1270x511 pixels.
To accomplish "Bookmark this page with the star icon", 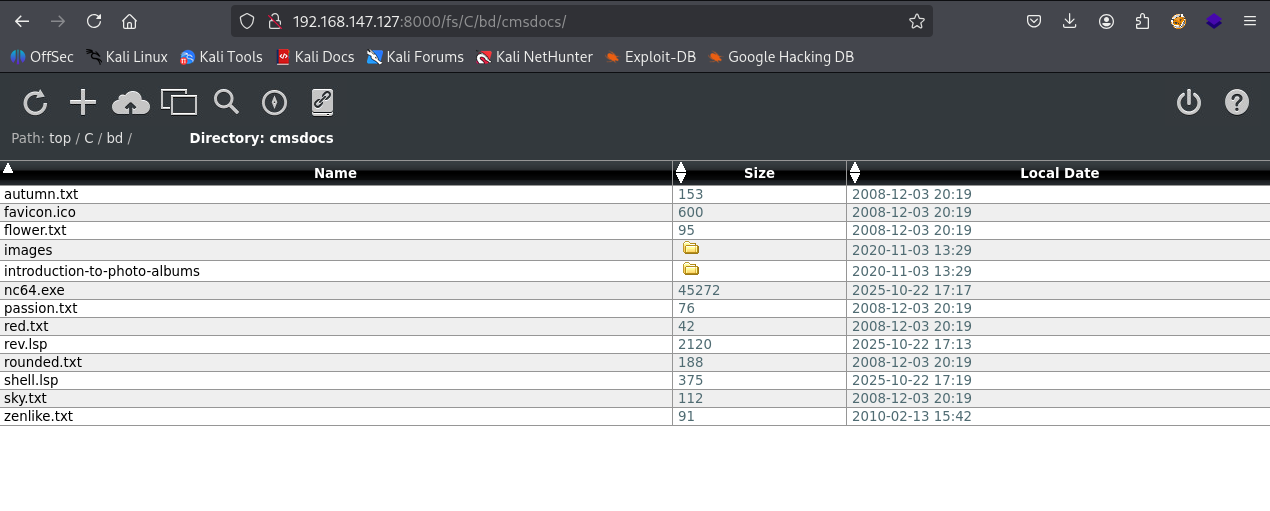I will pyautogui.click(x=916, y=21).
